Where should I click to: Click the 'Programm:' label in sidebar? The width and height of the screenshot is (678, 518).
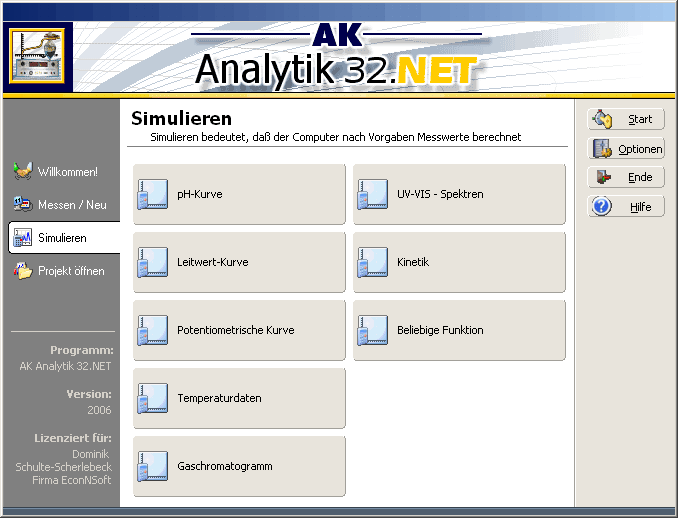82,350
